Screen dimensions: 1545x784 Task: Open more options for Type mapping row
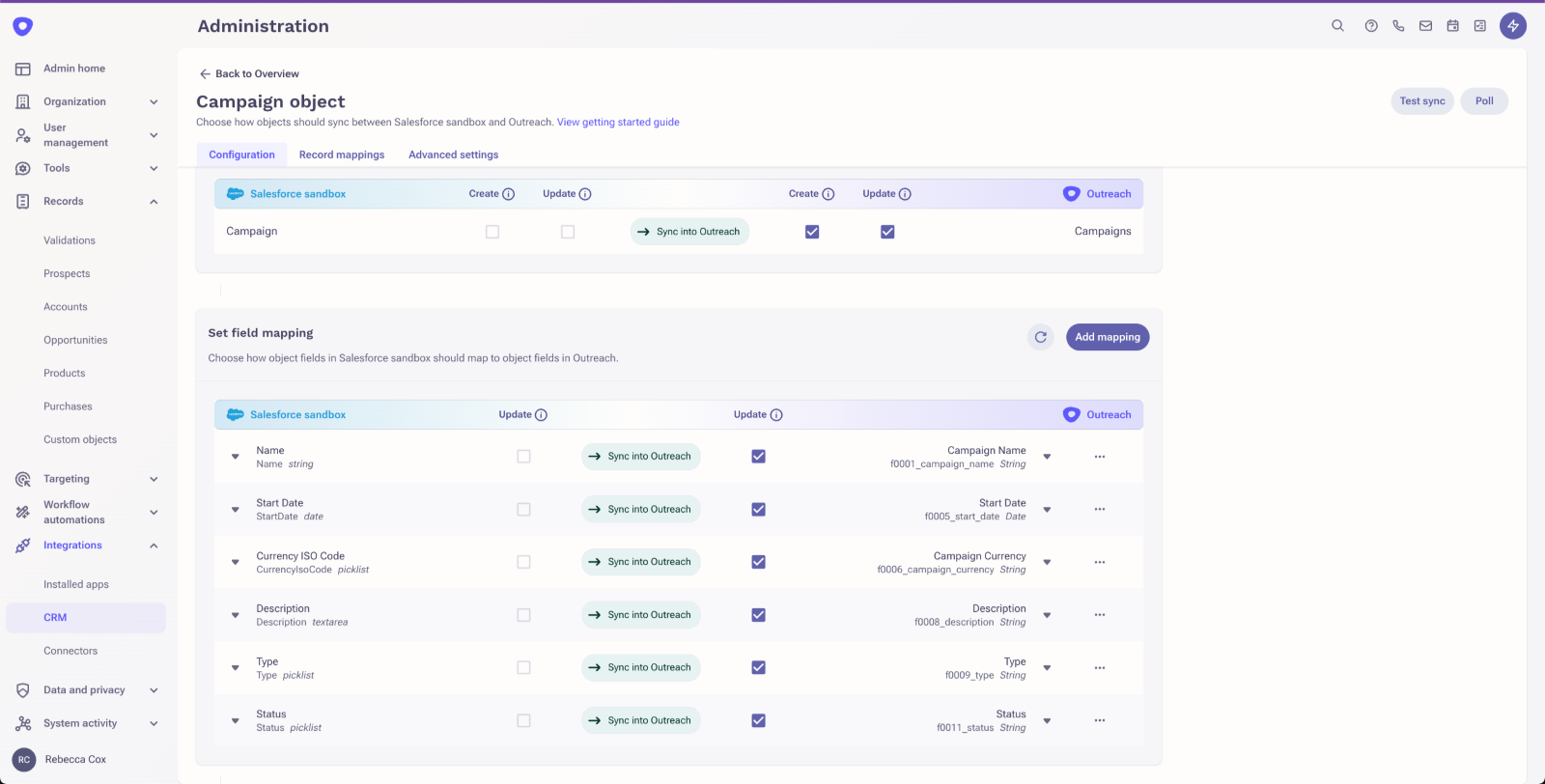[x=1100, y=668]
